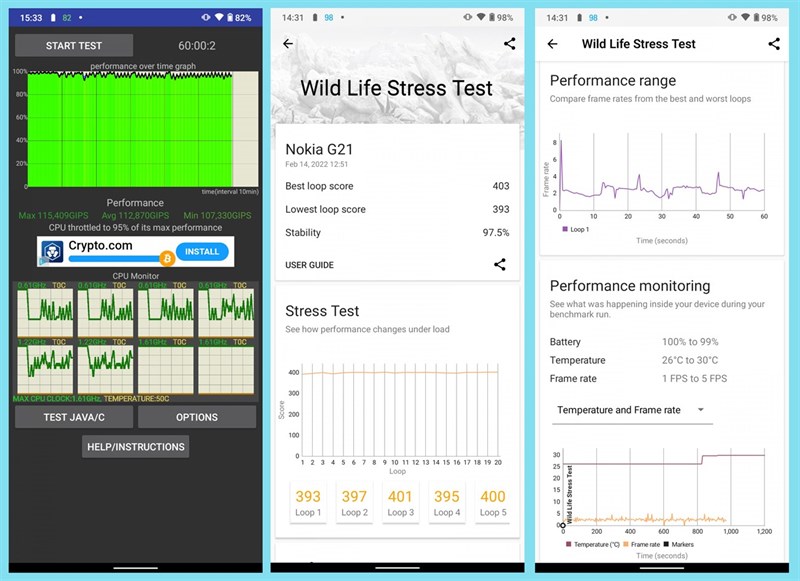The image size is (800, 581).
Task: Expand the Temperature and Frame rate dropdown
Action: pos(632,410)
